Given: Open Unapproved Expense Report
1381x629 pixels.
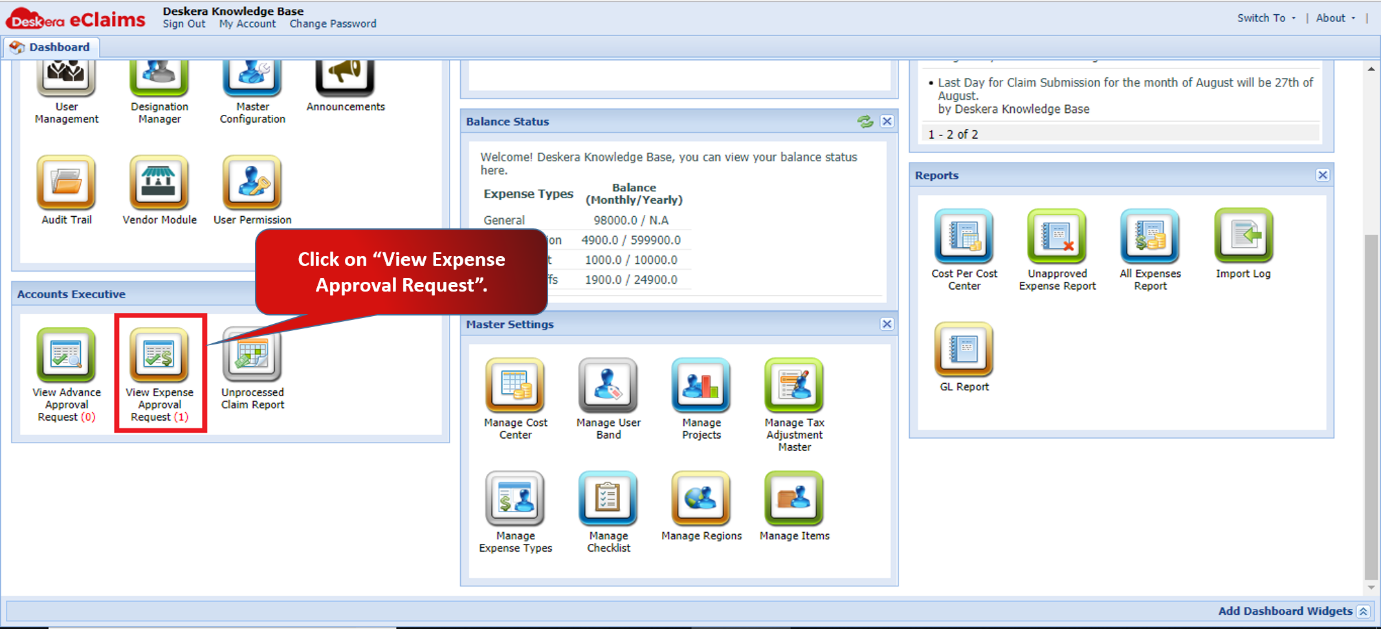Looking at the screenshot, I should pyautogui.click(x=1057, y=238).
